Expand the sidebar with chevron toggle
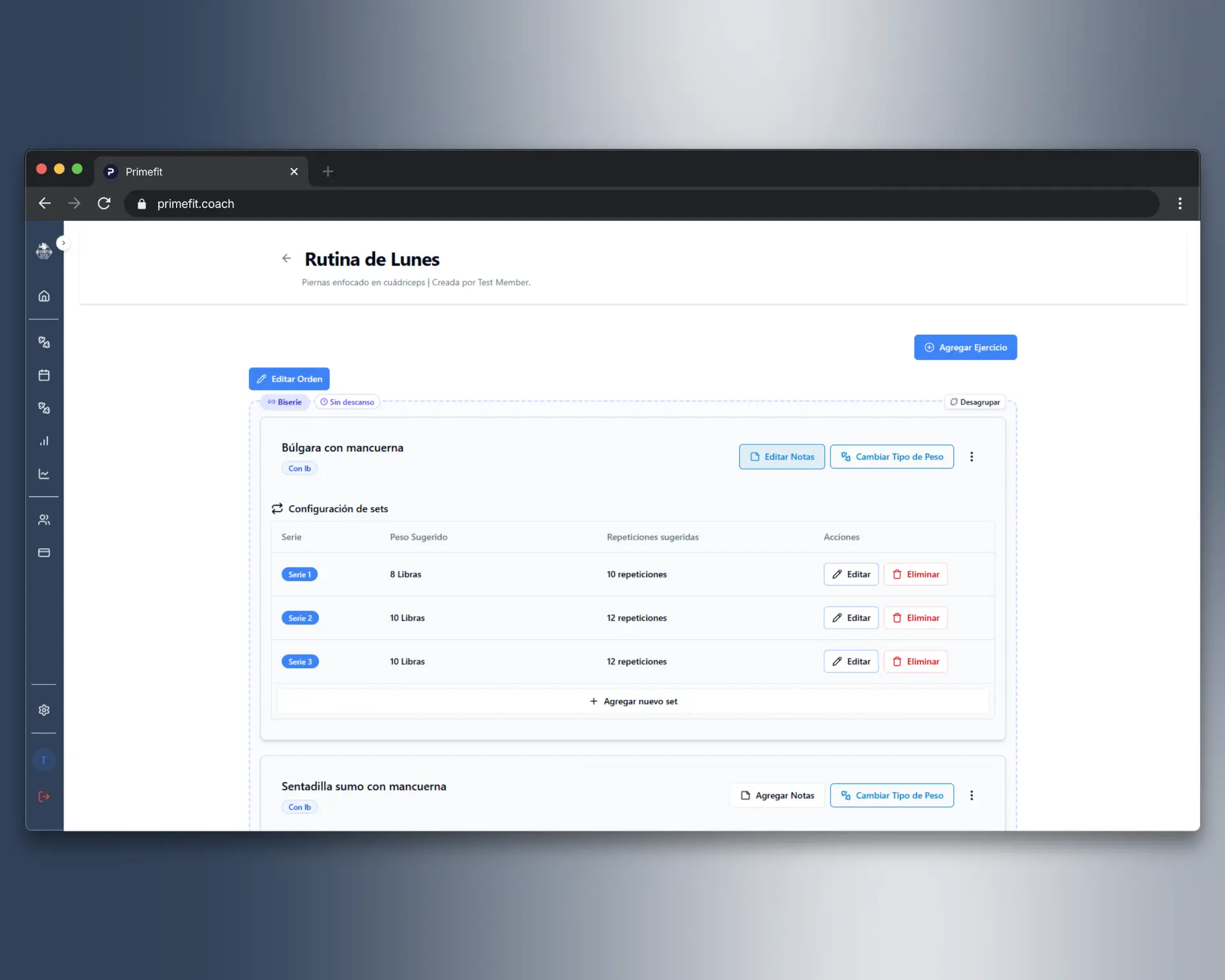Viewport: 1225px width, 980px height. pyautogui.click(x=63, y=243)
